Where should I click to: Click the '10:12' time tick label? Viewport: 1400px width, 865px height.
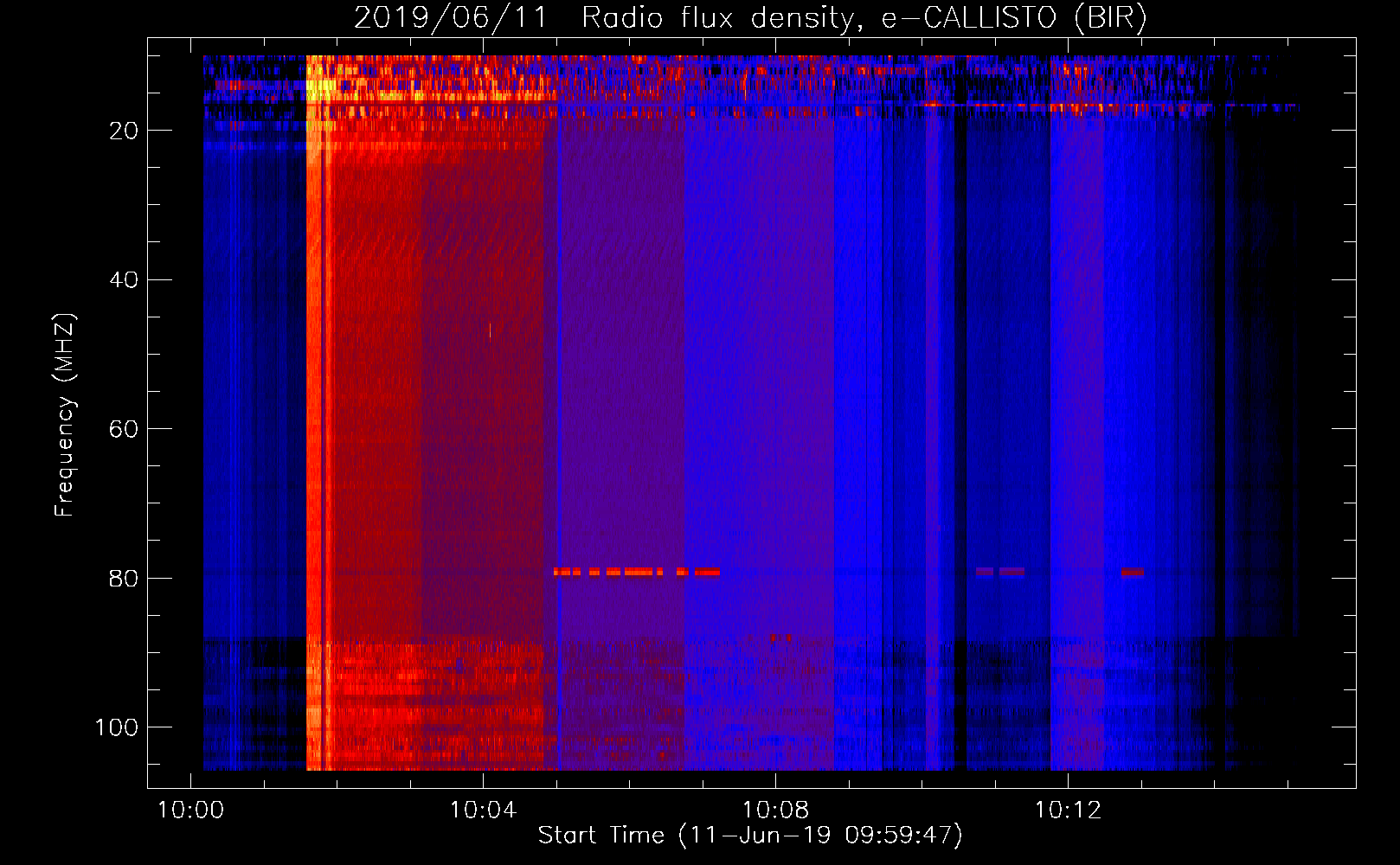click(x=1069, y=811)
